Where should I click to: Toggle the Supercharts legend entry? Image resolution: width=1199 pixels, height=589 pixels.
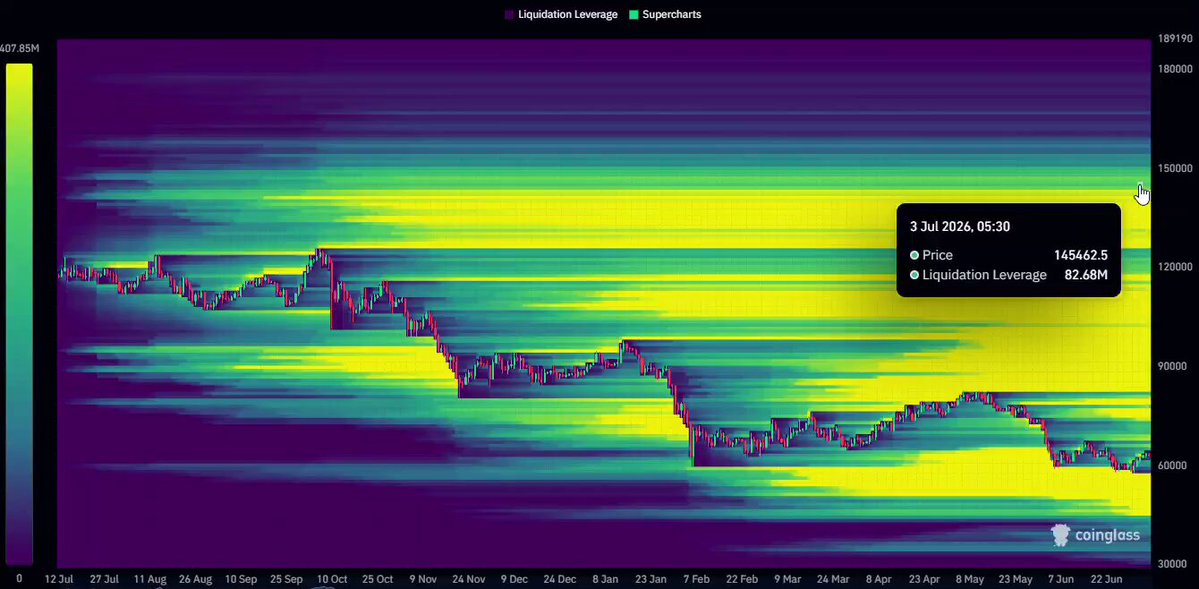coord(664,15)
